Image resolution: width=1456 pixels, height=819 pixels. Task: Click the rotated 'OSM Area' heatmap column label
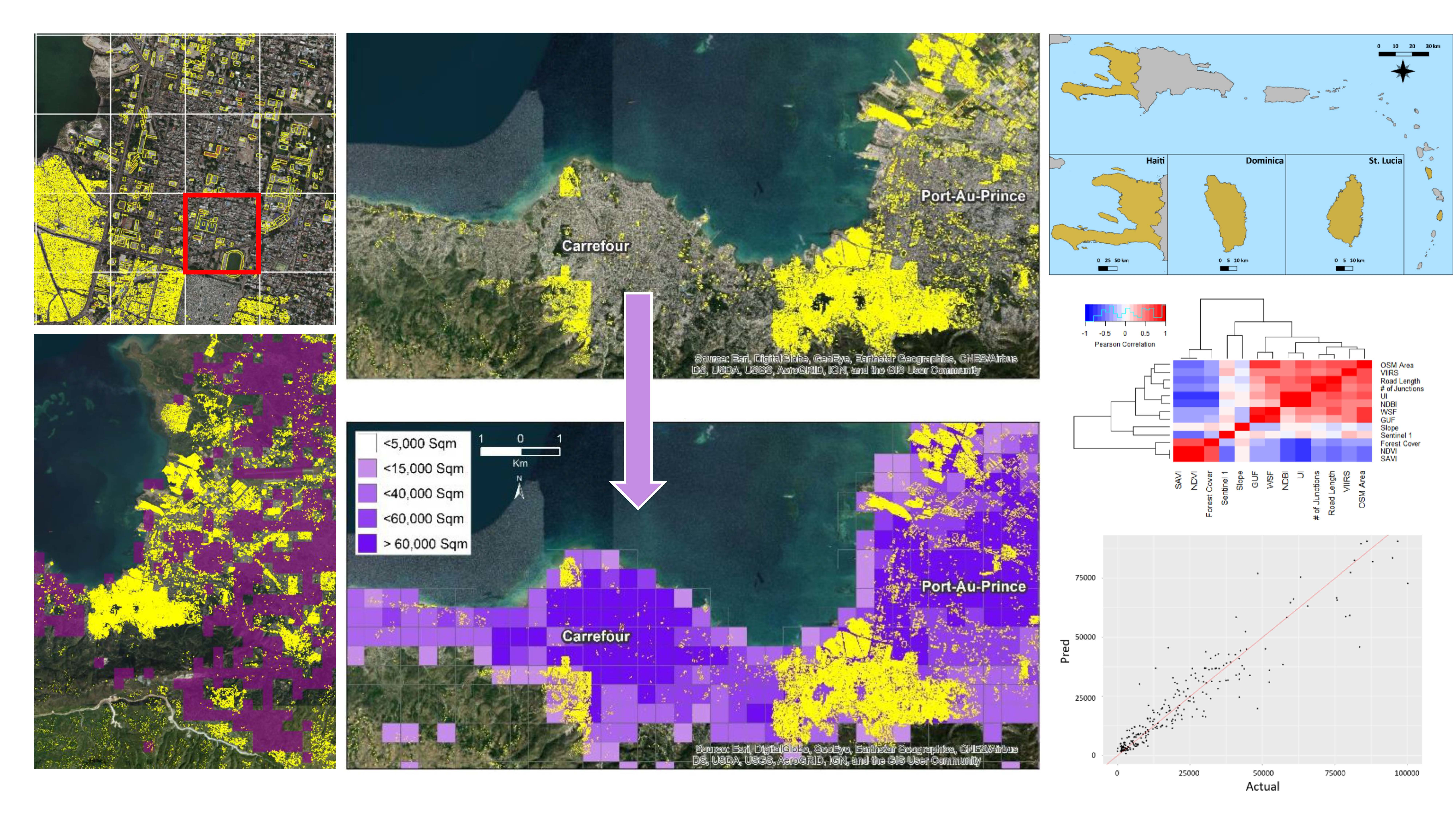[x=1362, y=489]
